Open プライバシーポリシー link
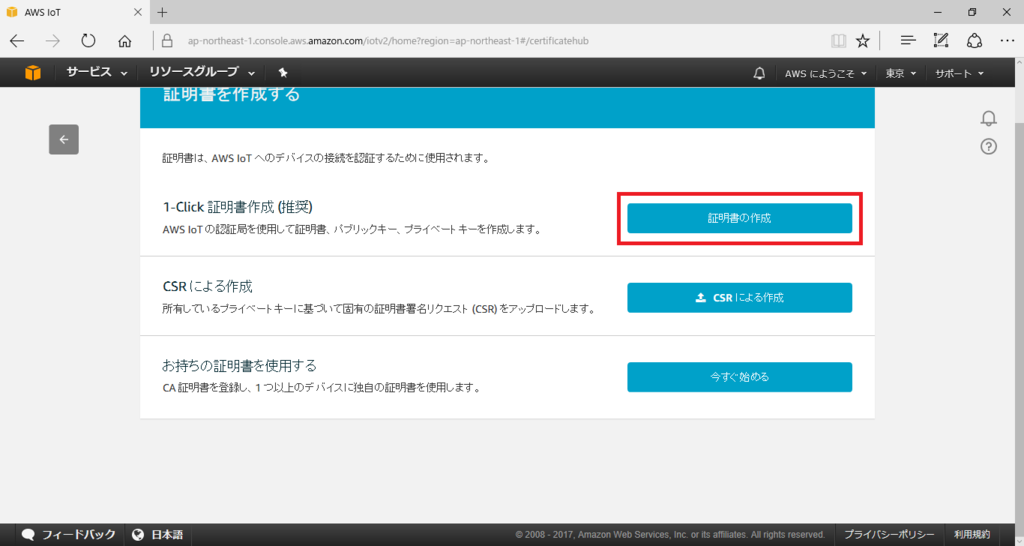The image size is (1024, 546). [x=889, y=534]
